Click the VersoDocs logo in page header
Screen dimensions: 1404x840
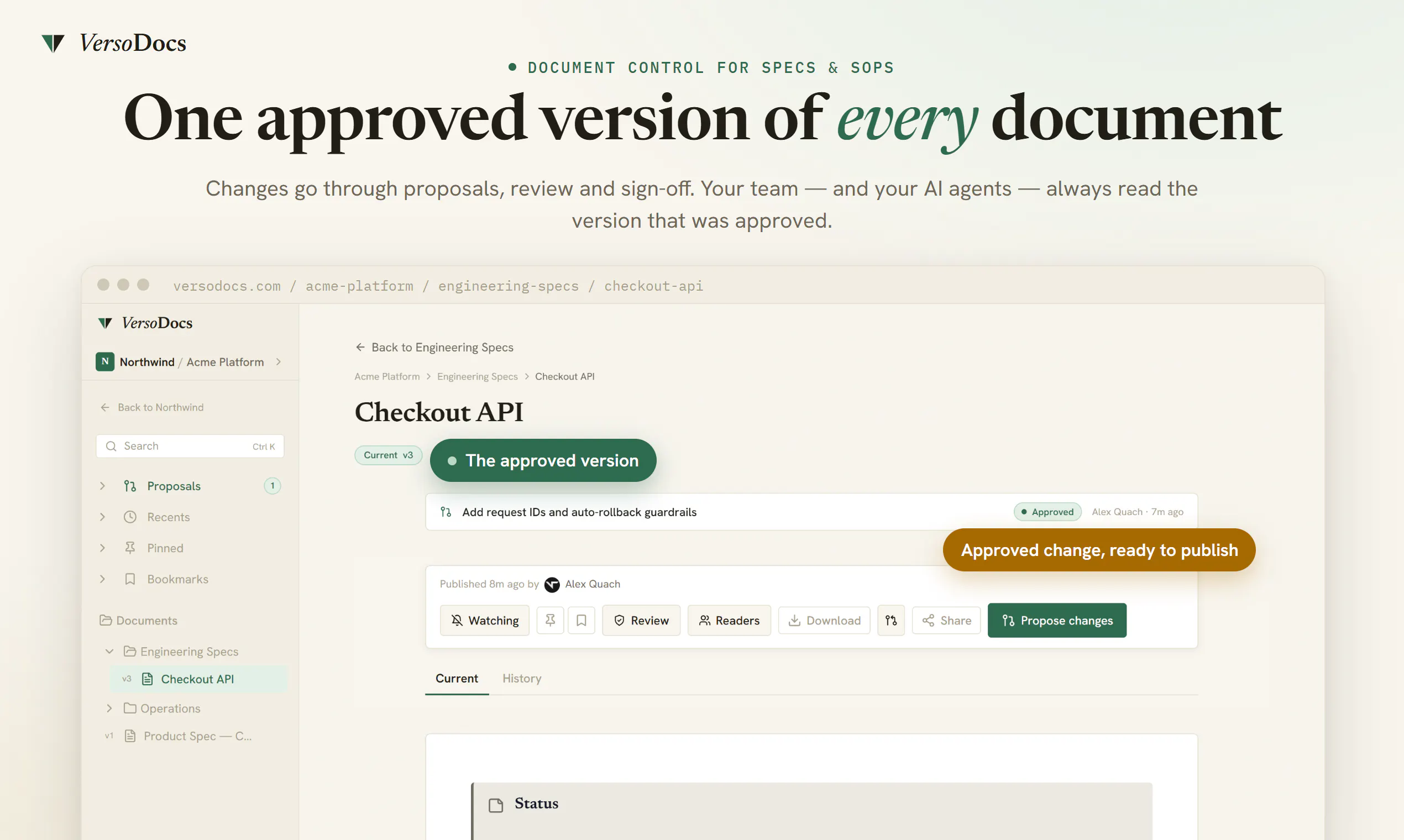[114, 43]
